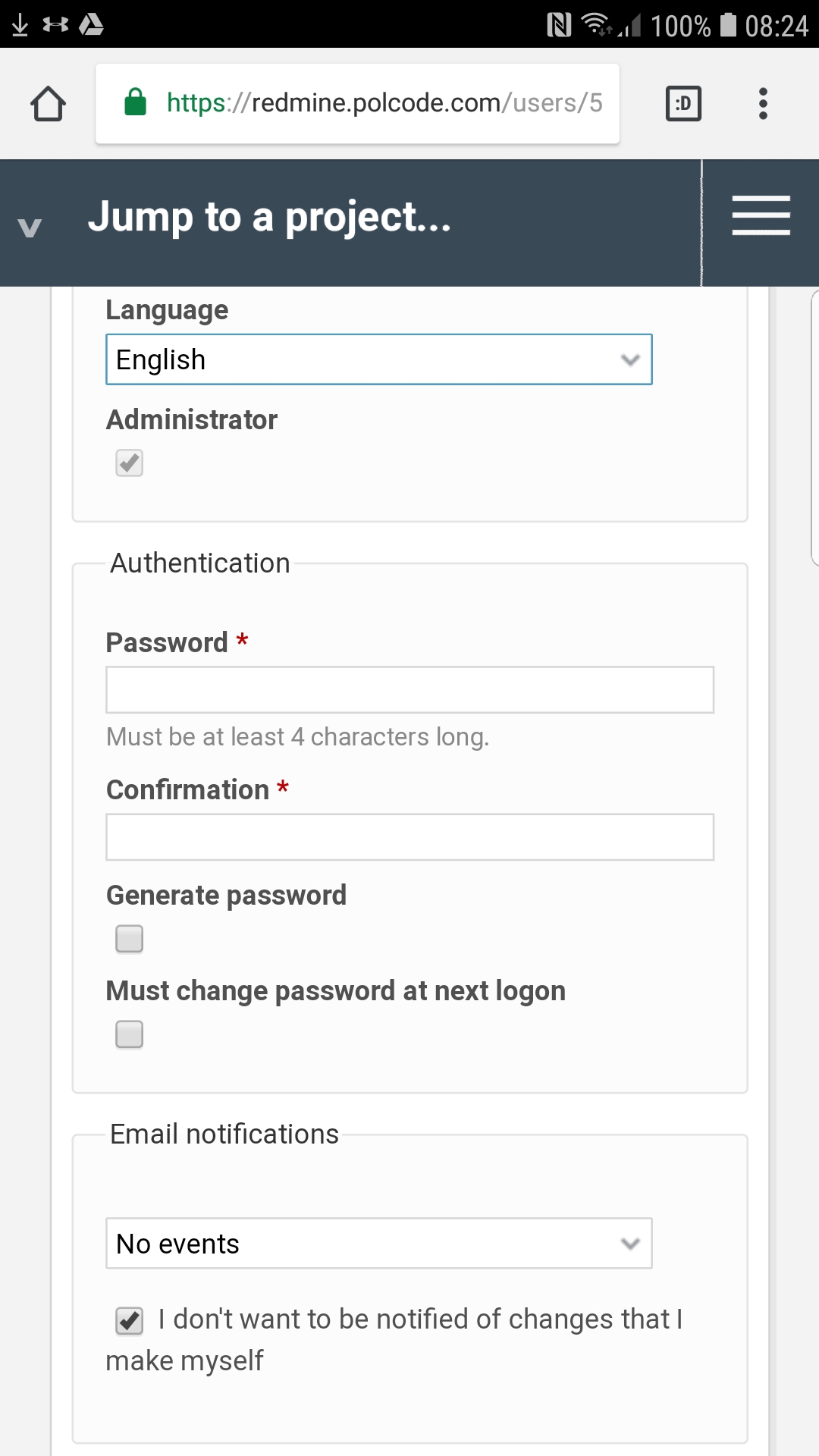
Task: Tap the browser home icon
Action: point(48,104)
